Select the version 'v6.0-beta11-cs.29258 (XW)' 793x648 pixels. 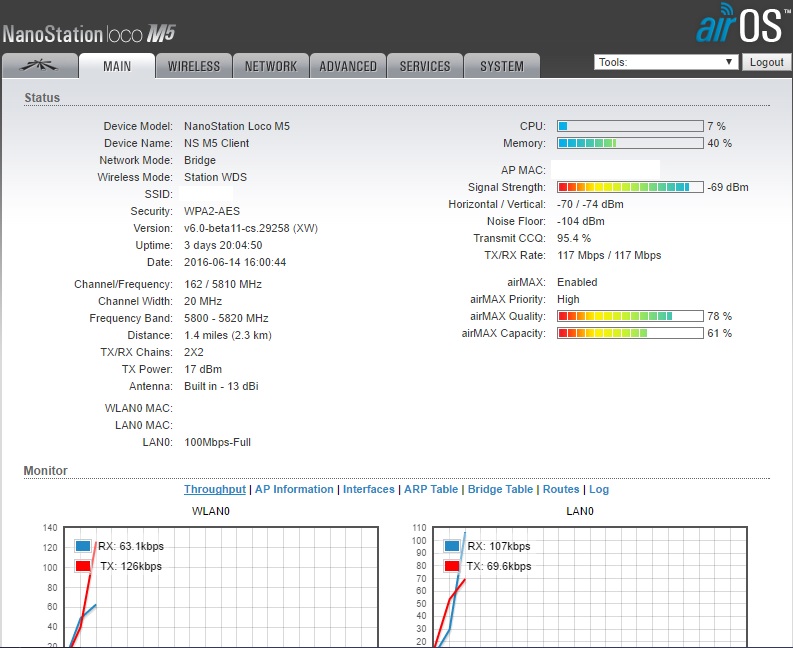tap(251, 228)
